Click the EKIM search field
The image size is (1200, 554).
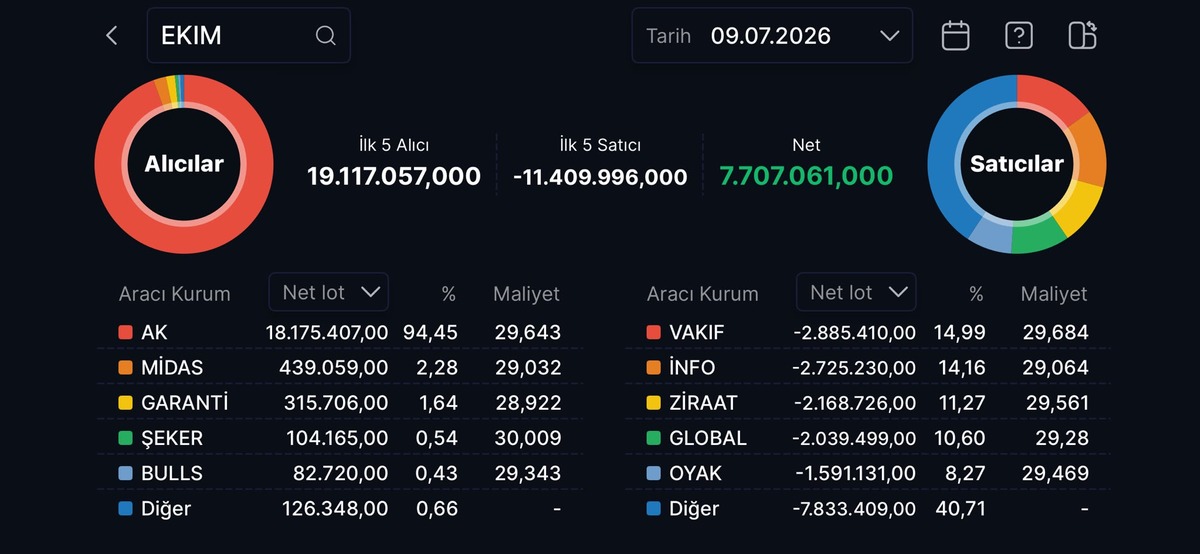coord(249,36)
